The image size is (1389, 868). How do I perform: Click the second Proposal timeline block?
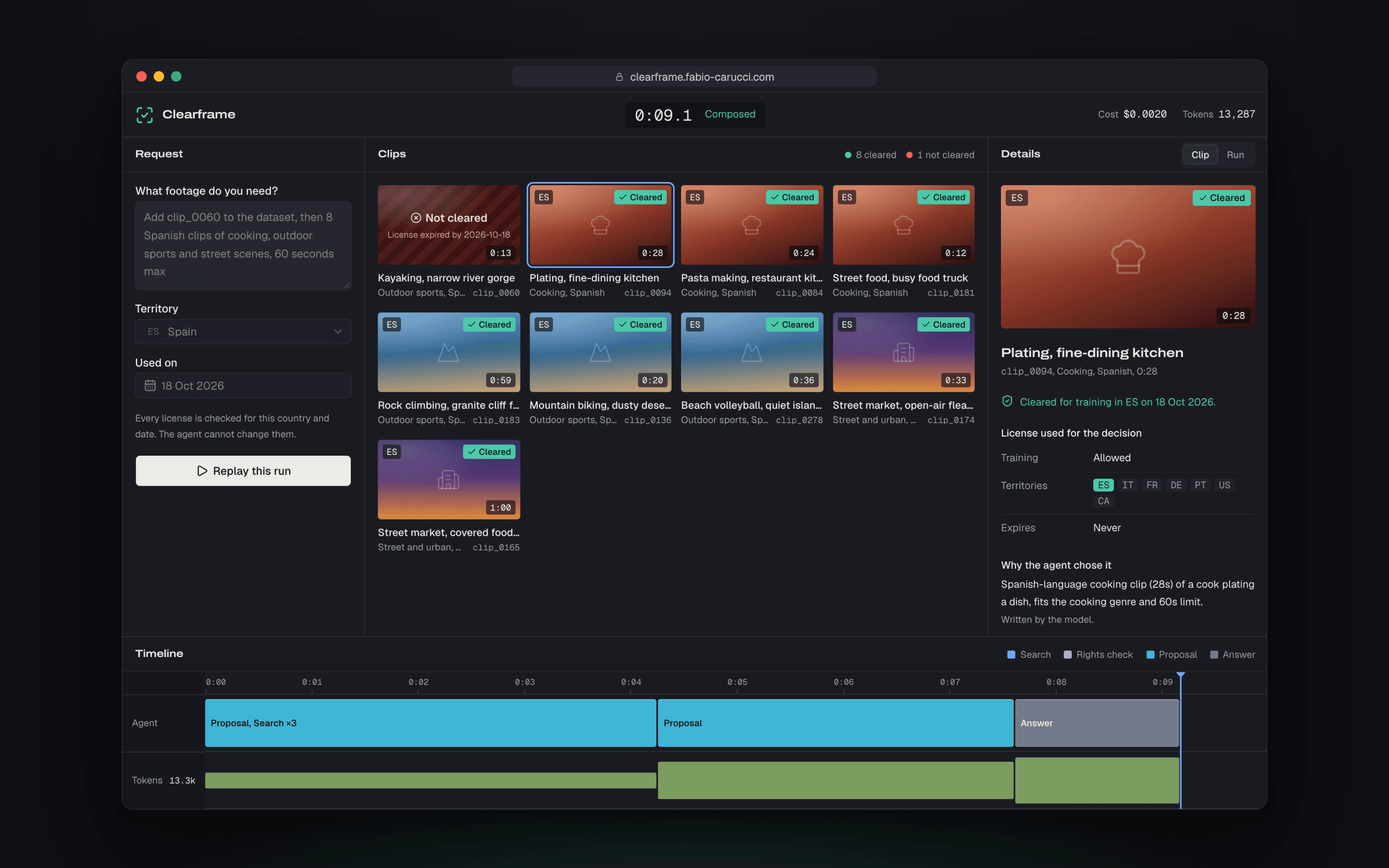pyautogui.click(x=835, y=723)
